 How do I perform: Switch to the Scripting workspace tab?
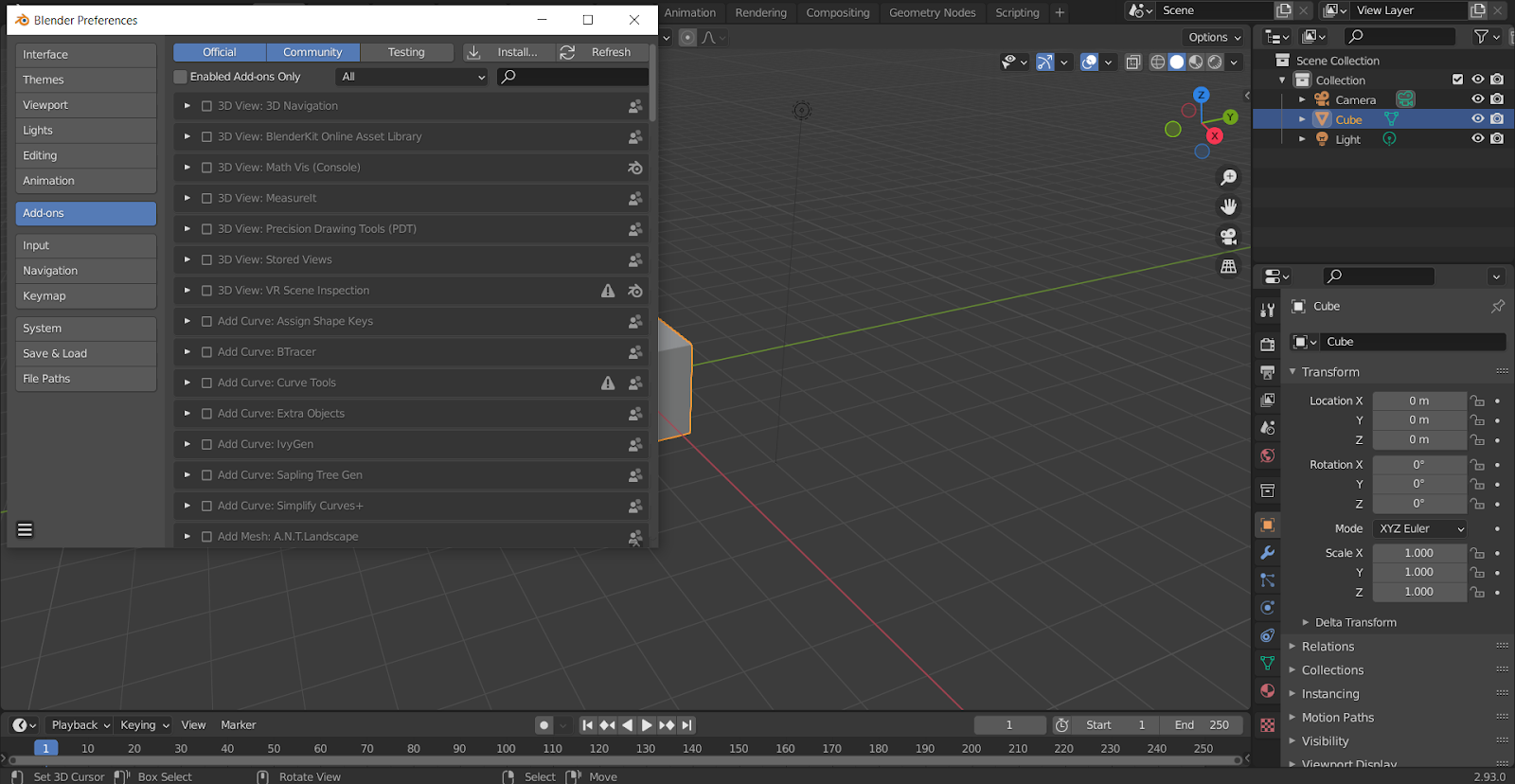click(x=1017, y=12)
